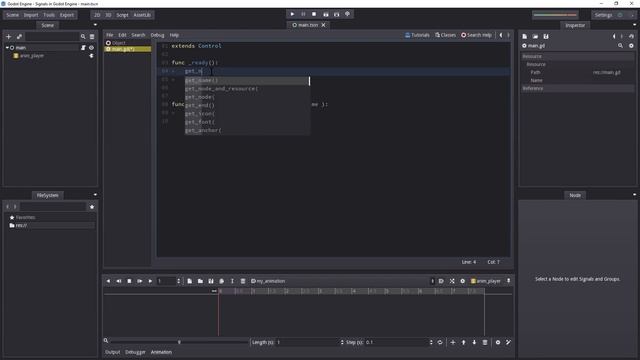The image size is (640, 360).
Task: Switch to 2D workspace
Action: point(97,15)
